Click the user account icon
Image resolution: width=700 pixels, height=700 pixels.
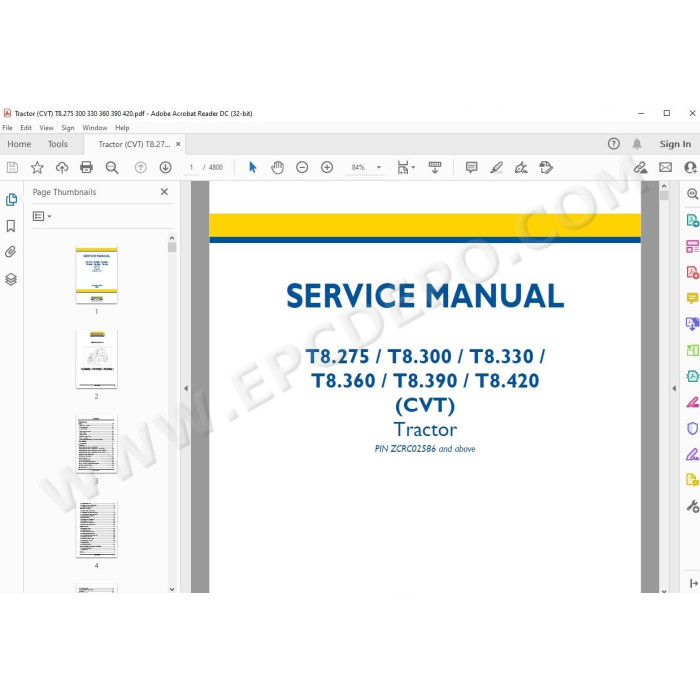(x=690, y=167)
